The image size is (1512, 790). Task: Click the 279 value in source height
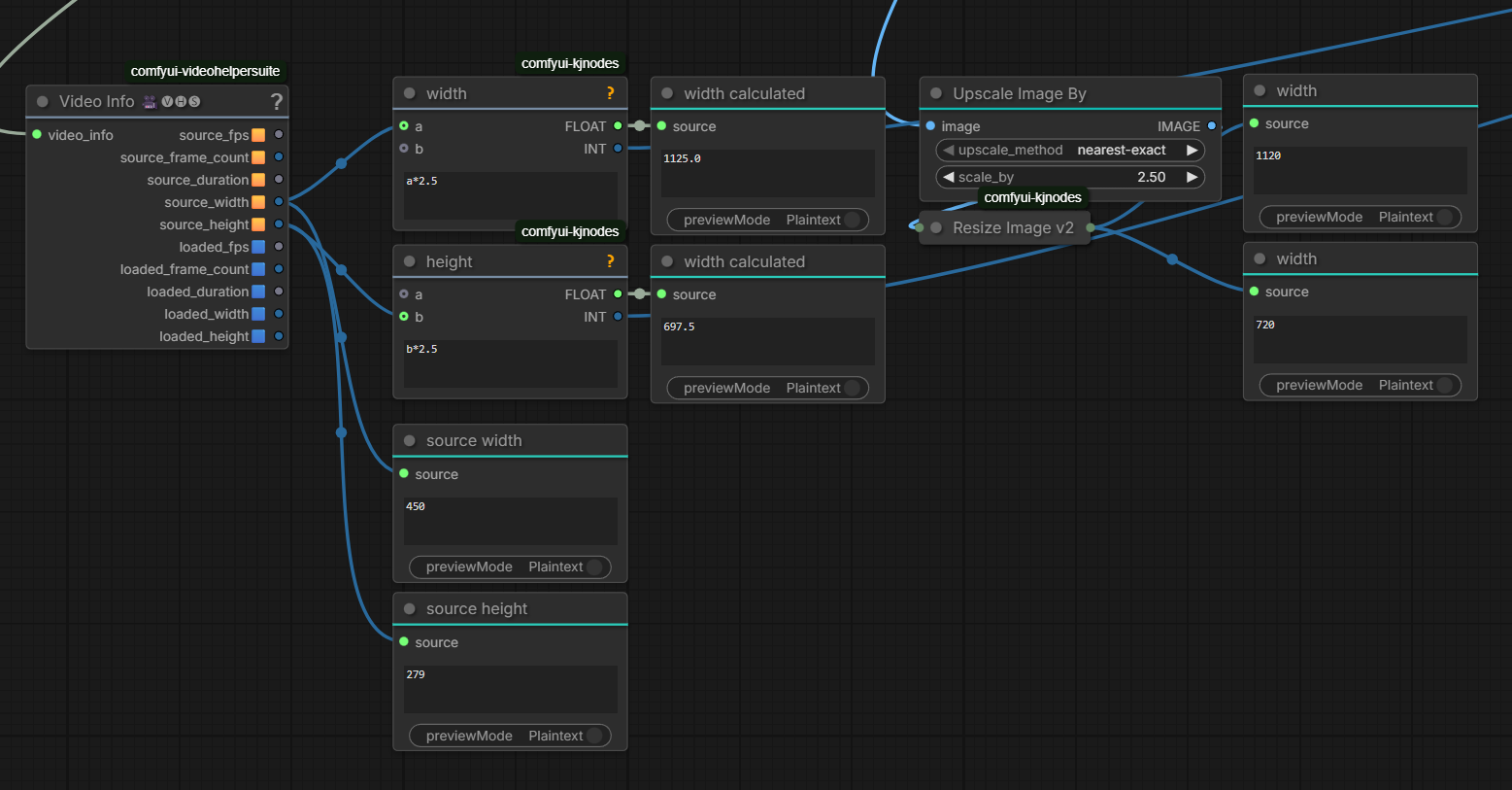click(416, 674)
